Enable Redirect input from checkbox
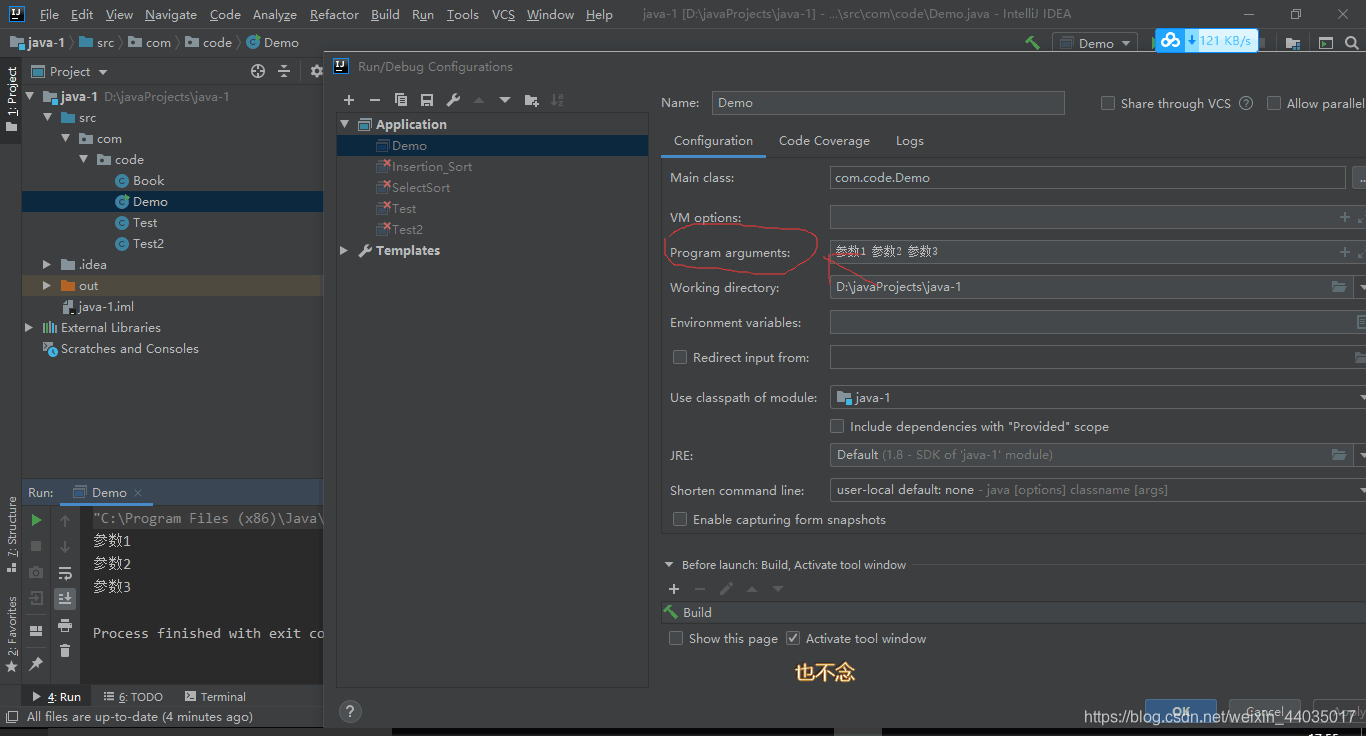The width and height of the screenshot is (1366, 736). click(680, 357)
